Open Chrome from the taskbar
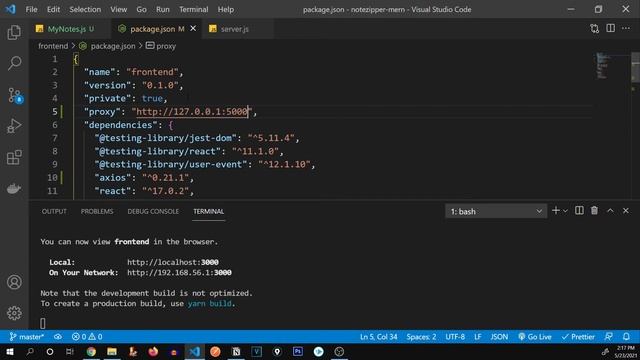 (x=91, y=351)
